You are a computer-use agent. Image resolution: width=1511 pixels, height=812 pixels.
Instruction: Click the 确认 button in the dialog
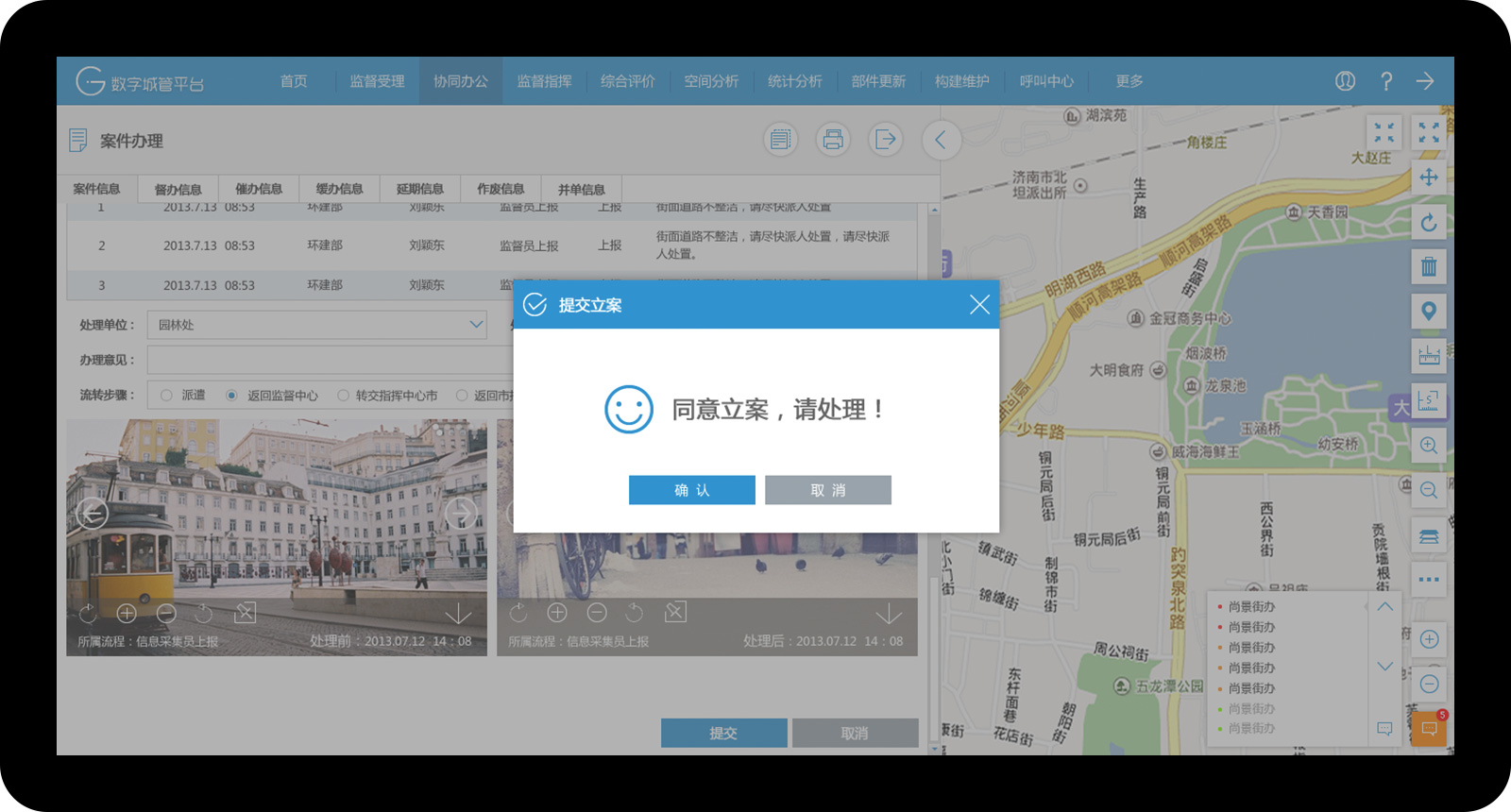tap(692, 490)
